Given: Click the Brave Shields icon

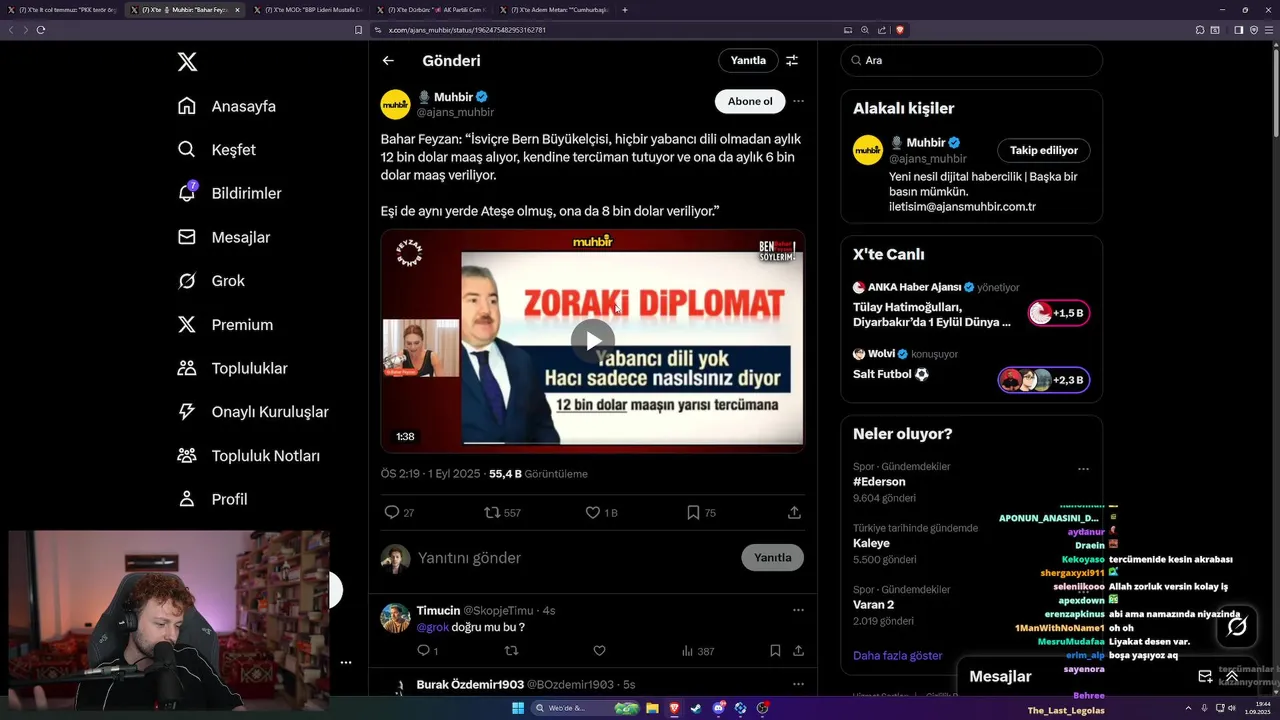Looking at the screenshot, I should click(x=900, y=30).
